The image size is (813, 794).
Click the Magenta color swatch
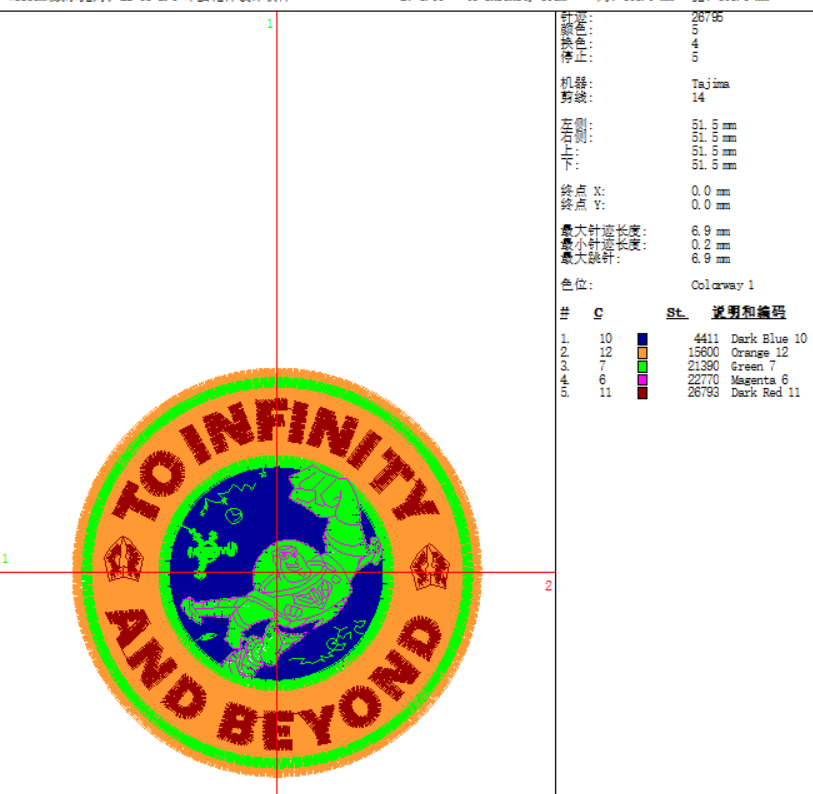coord(642,380)
